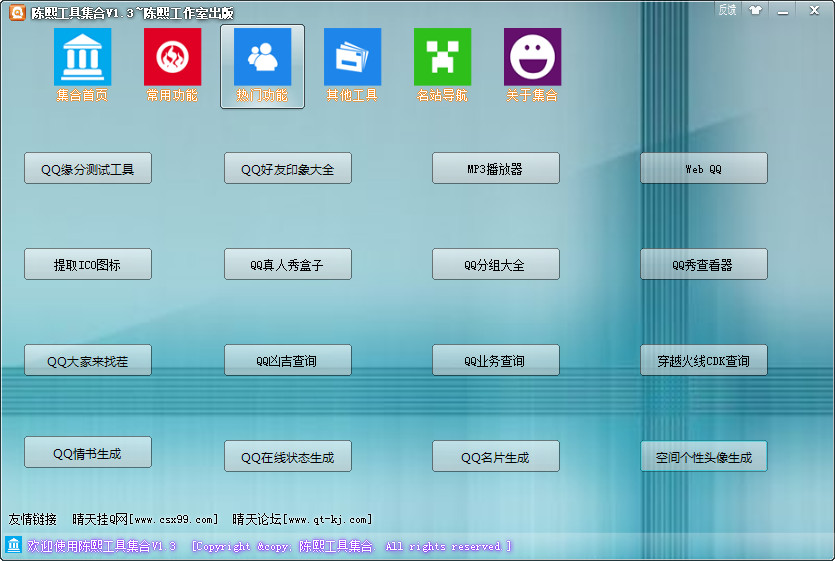Image resolution: width=835 pixels, height=561 pixels.
Task: Launch the QQ缘分测试工具 button
Action: (88, 169)
